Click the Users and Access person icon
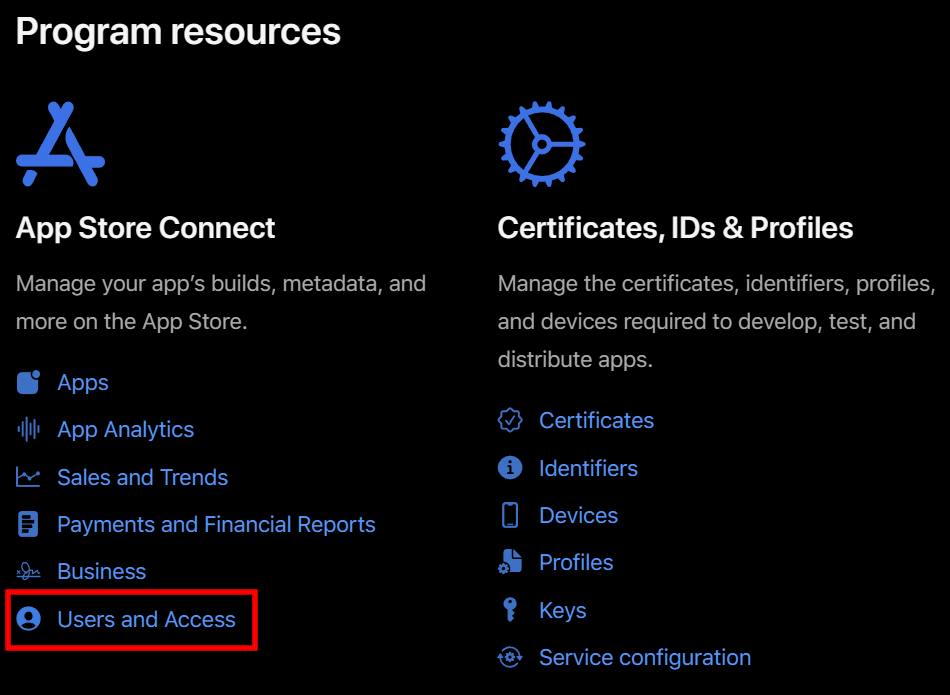This screenshot has width=950, height=695. click(x=28, y=619)
